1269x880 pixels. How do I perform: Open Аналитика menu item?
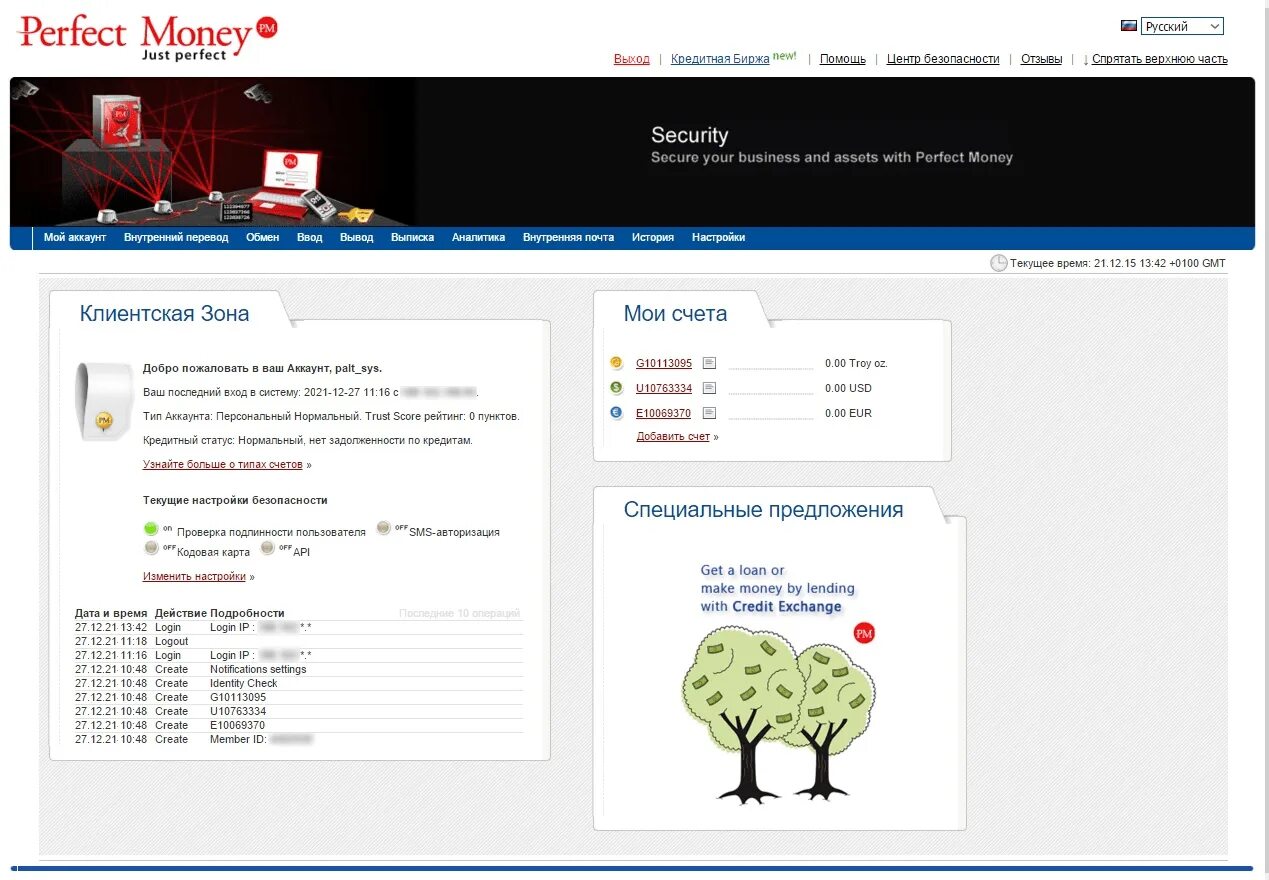[x=478, y=238]
